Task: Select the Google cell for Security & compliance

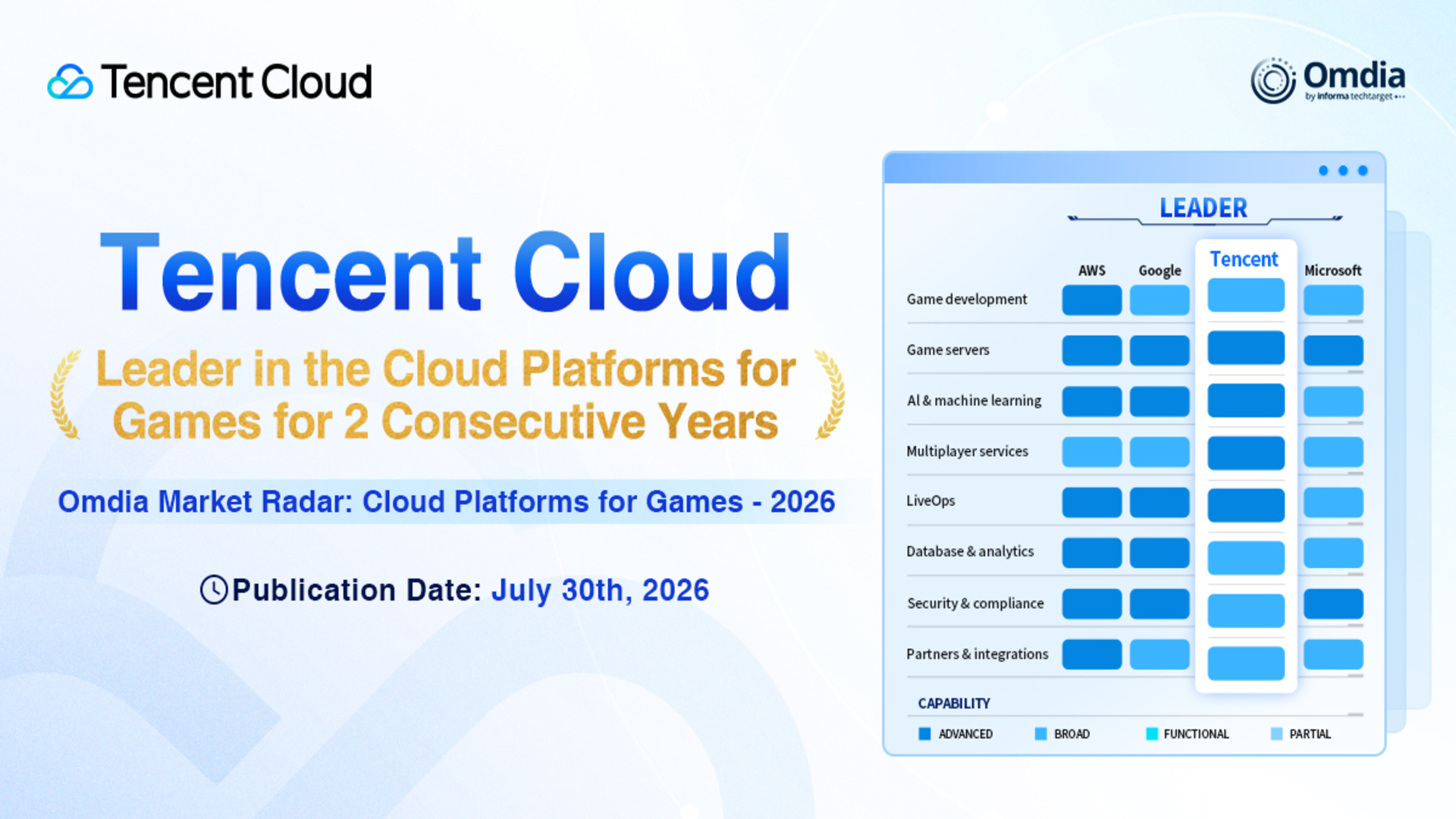Action: [x=1159, y=604]
